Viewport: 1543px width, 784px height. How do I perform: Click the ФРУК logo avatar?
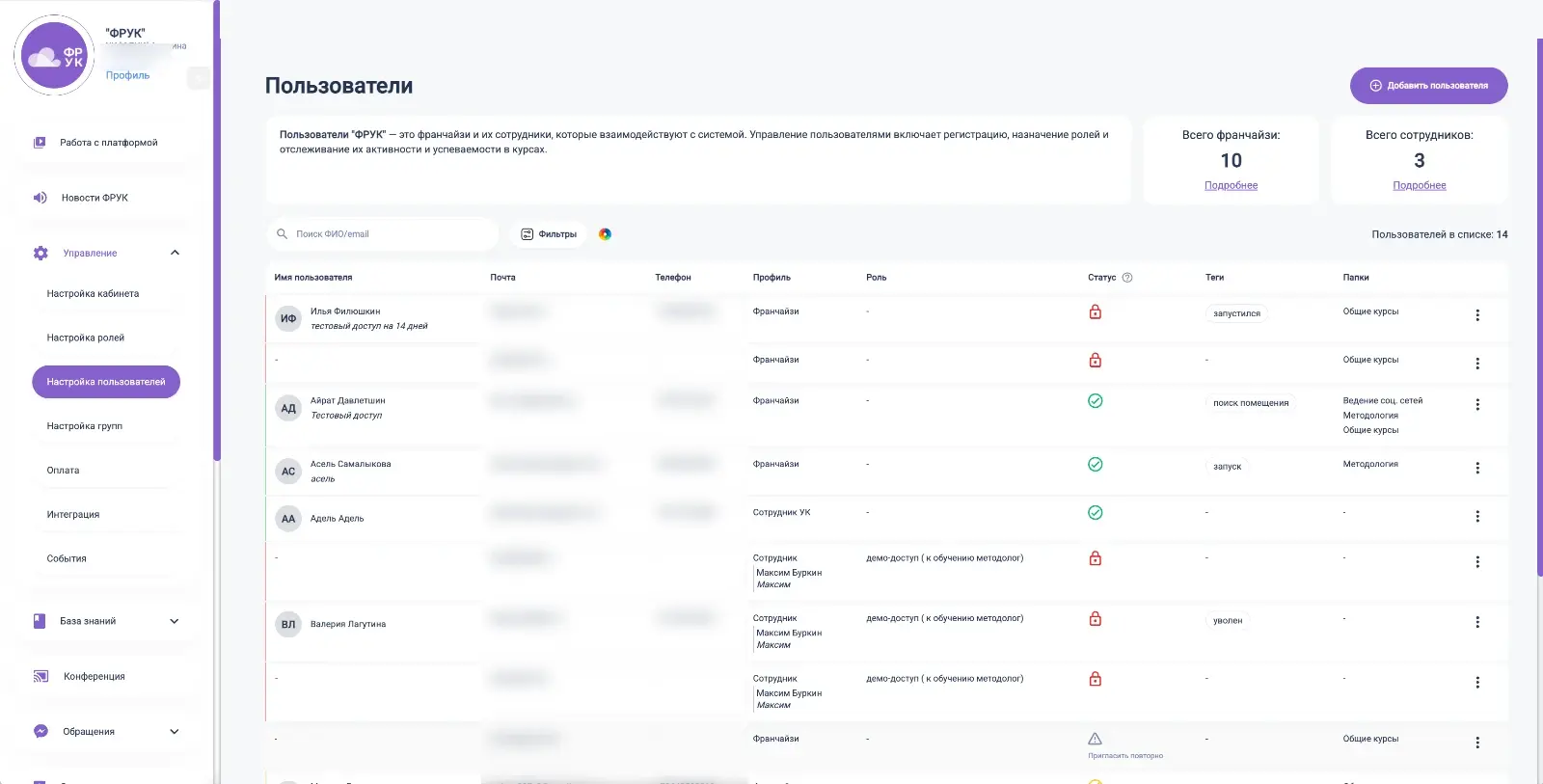click(54, 55)
